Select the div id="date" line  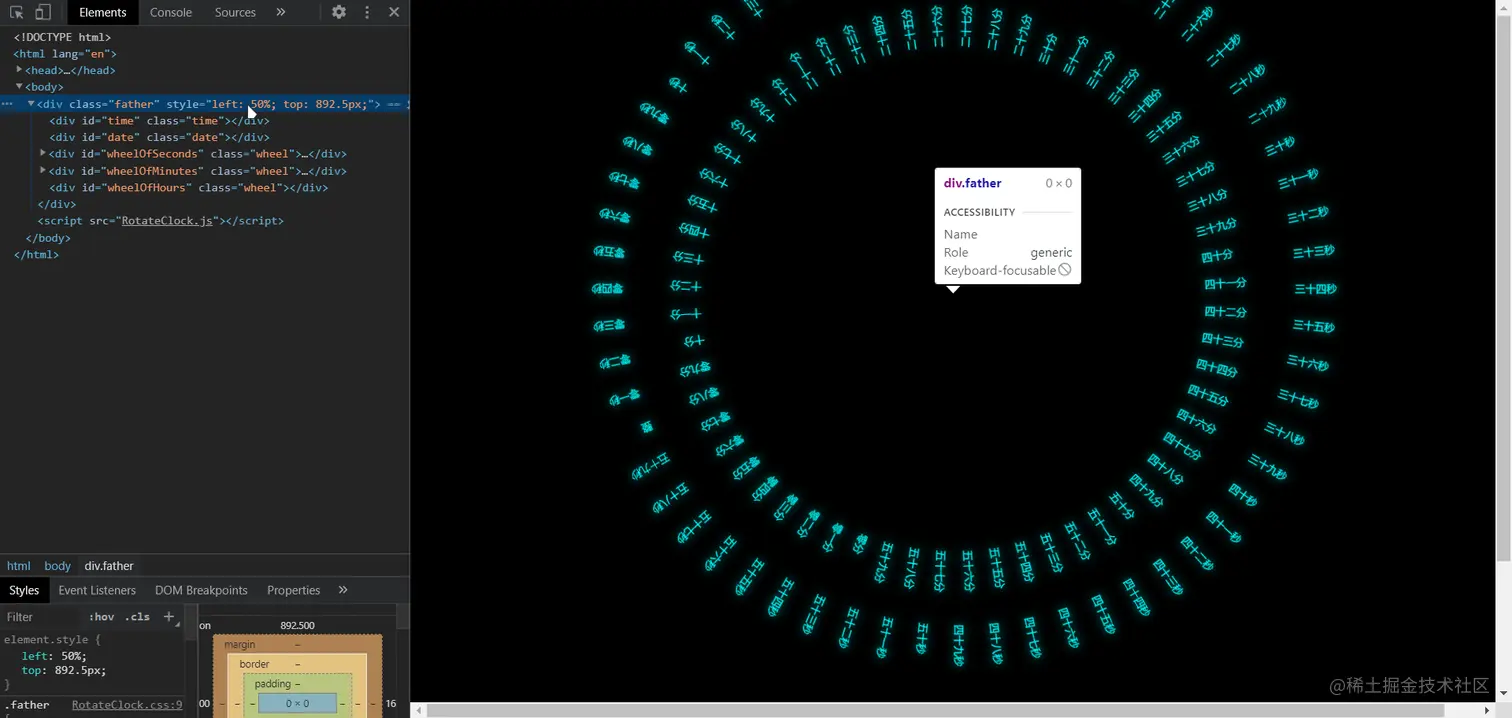pos(160,137)
